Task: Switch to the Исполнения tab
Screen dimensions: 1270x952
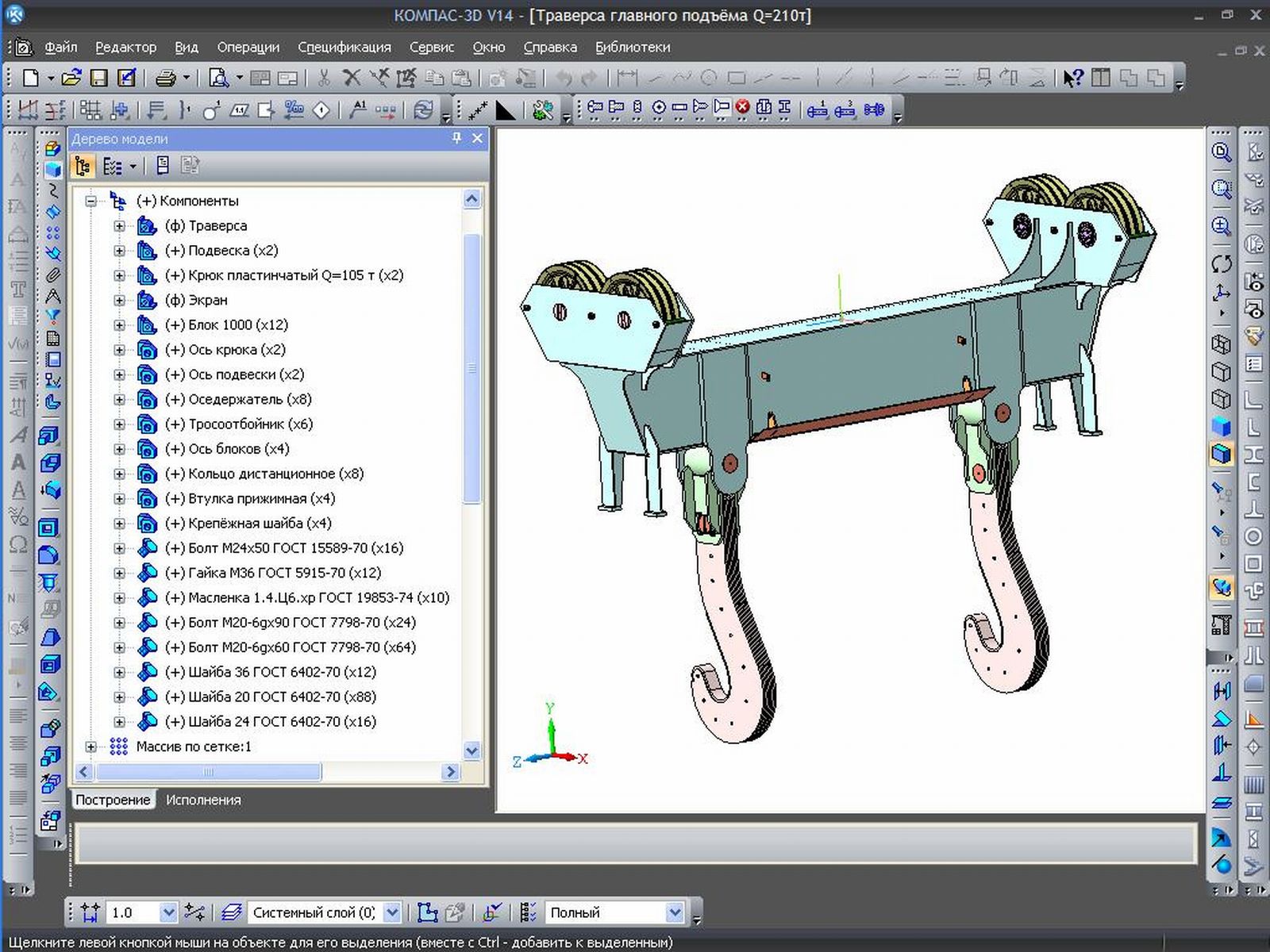Action: click(203, 800)
